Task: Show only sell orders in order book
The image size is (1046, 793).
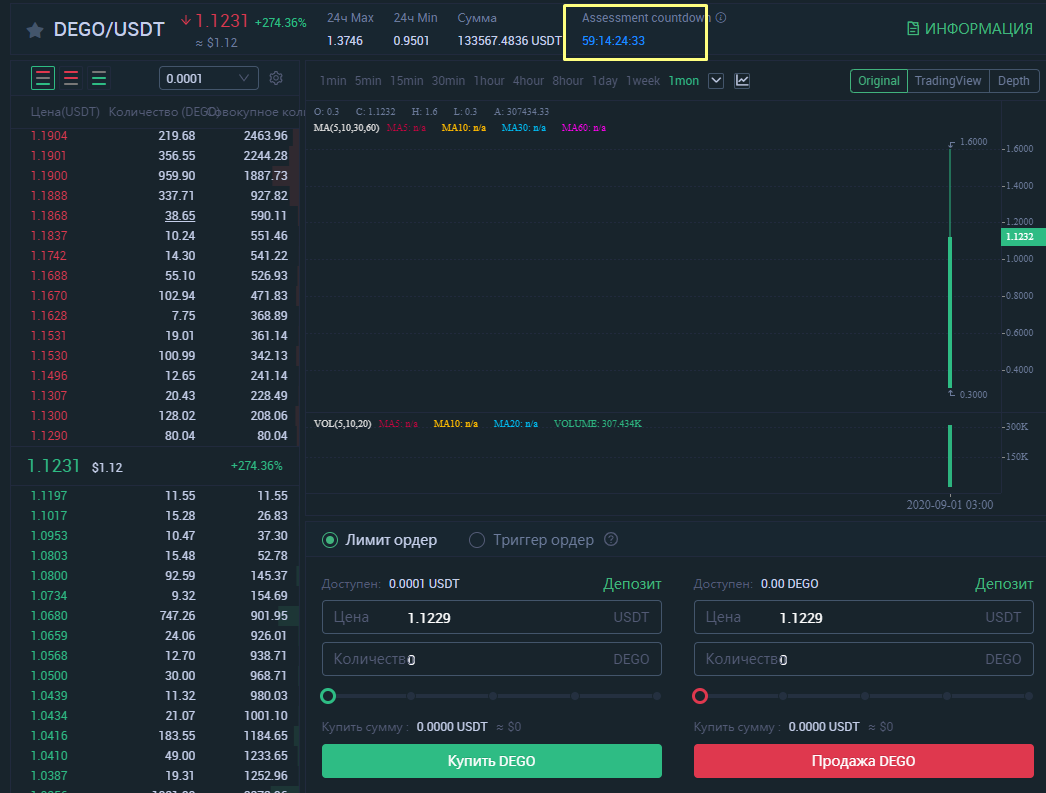Action: tap(71, 78)
